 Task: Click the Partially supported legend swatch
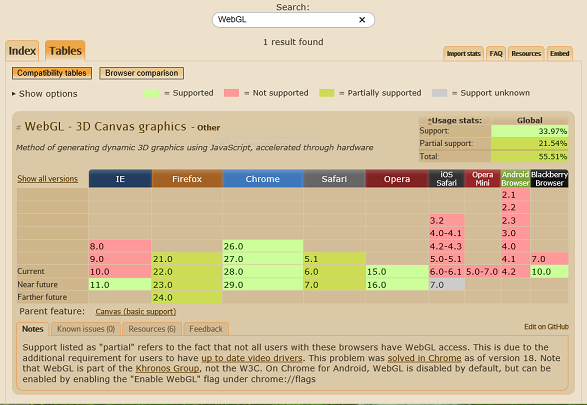point(326,93)
